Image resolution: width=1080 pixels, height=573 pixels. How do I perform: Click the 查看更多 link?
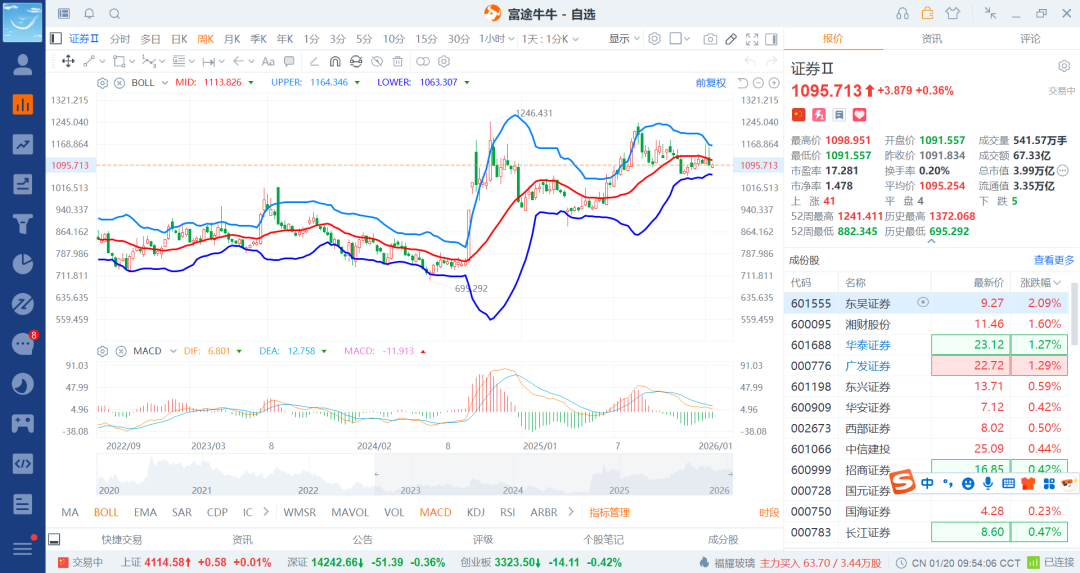coord(1054,260)
